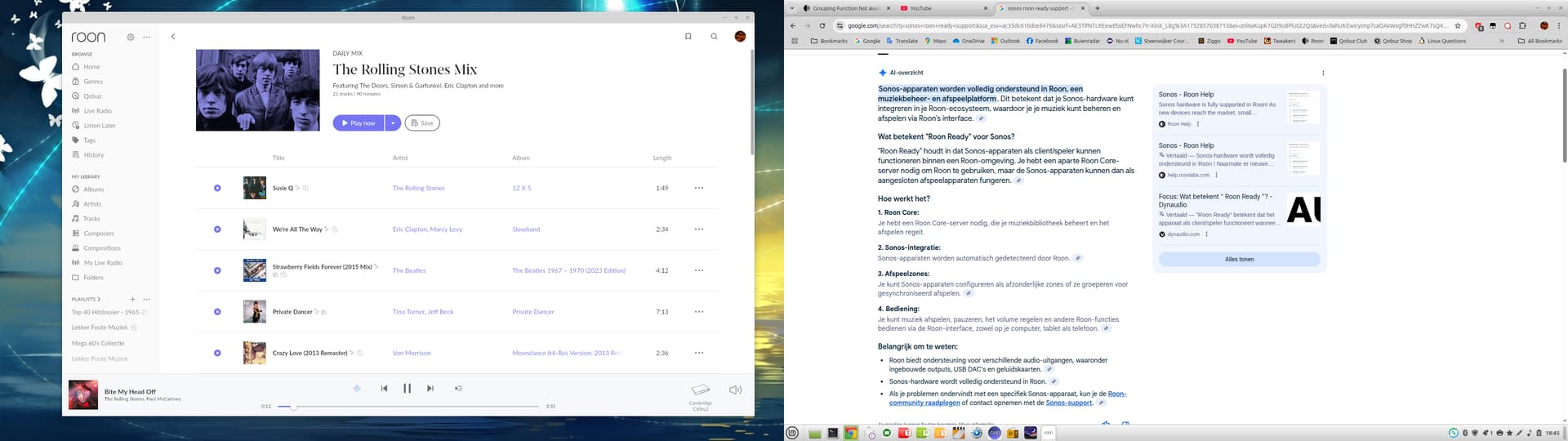Reload the Google search page
The height and width of the screenshot is (441, 1568).
coord(822,25)
